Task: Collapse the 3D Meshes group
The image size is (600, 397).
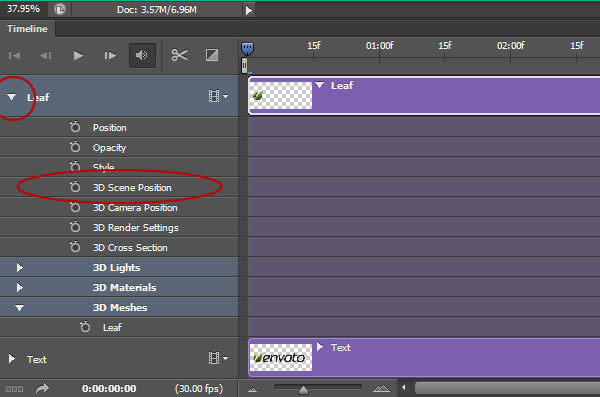Action: (20, 307)
